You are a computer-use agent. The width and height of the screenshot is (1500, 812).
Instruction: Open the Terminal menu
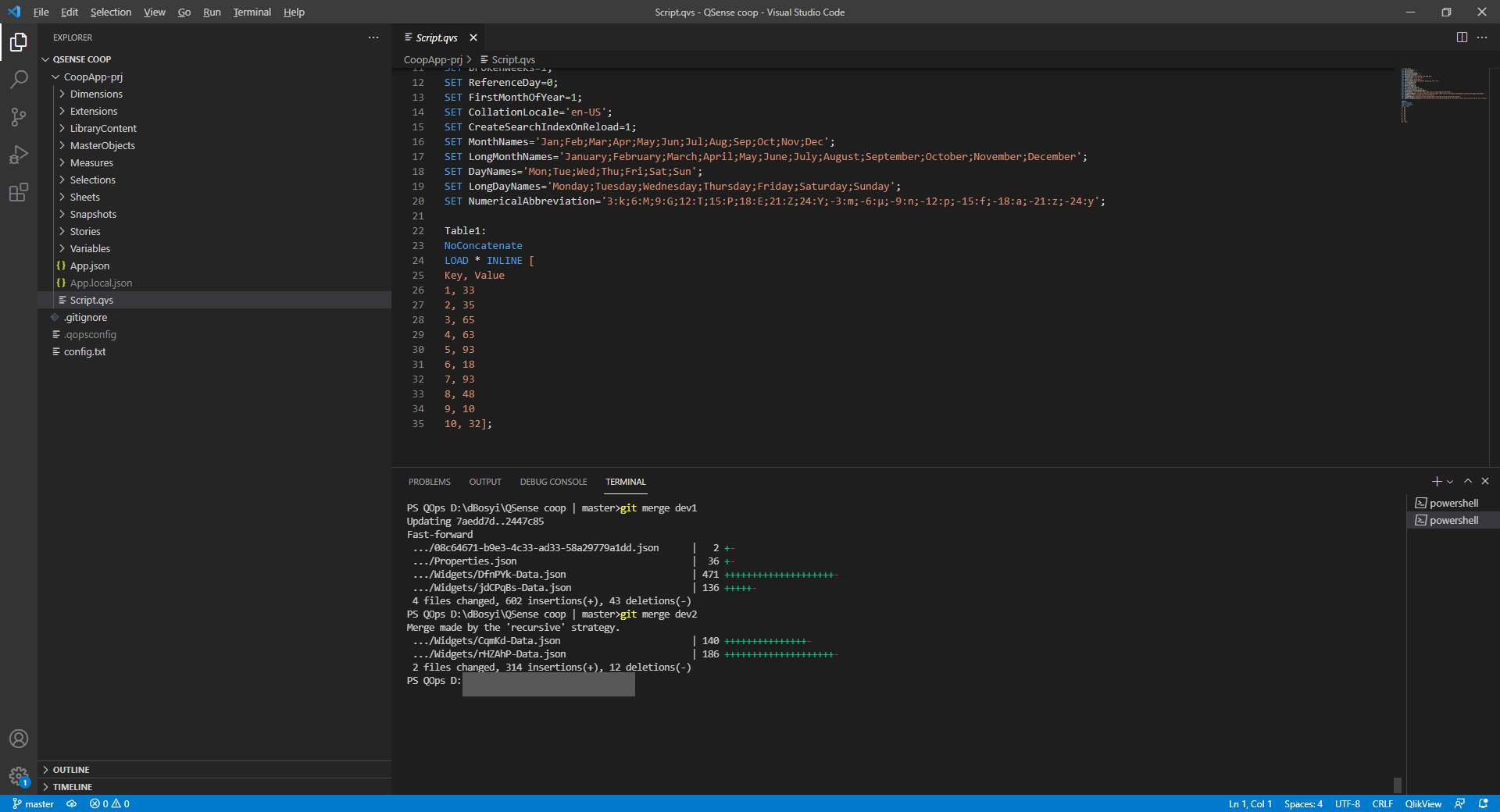click(x=252, y=12)
